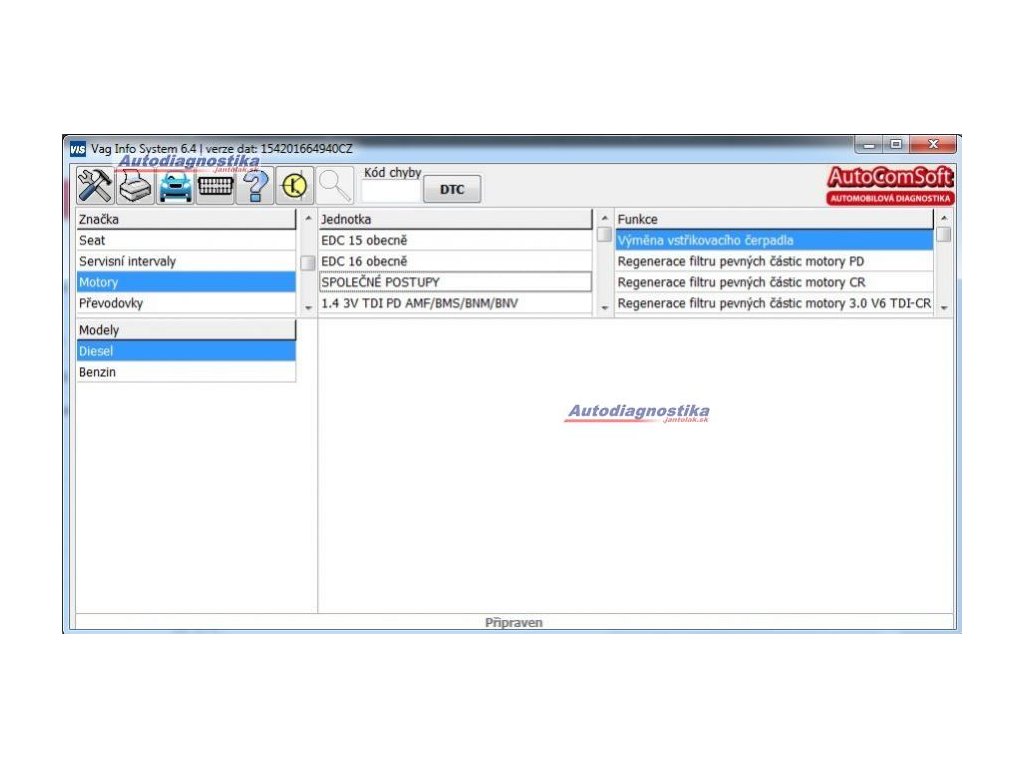1024x768 pixels.
Task: Select Servisní intervaly in the Značka list
Action: click(x=186, y=261)
